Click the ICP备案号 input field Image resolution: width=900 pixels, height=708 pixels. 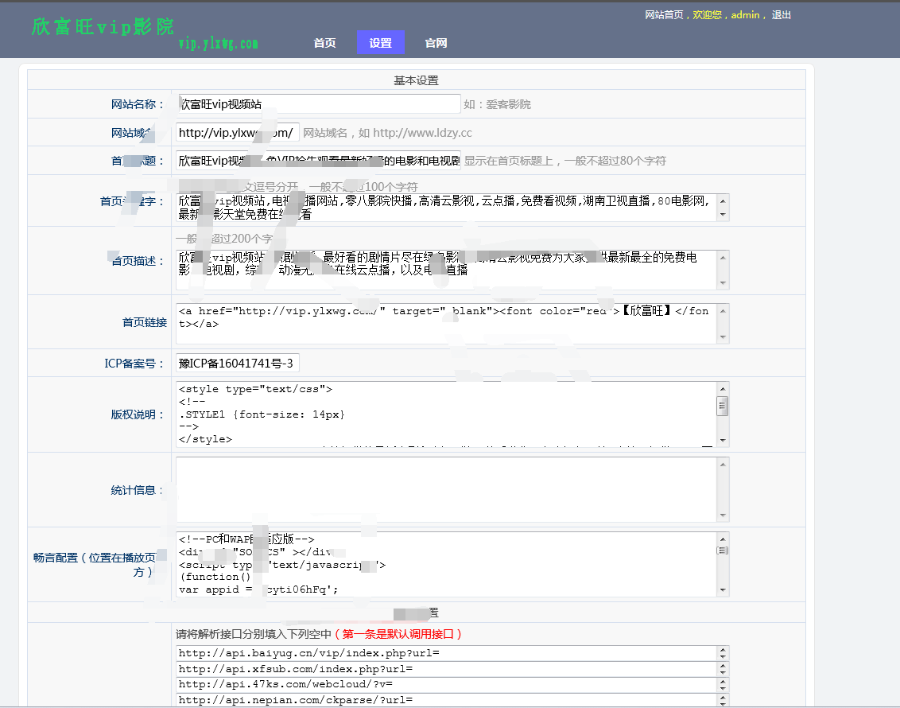click(237, 363)
